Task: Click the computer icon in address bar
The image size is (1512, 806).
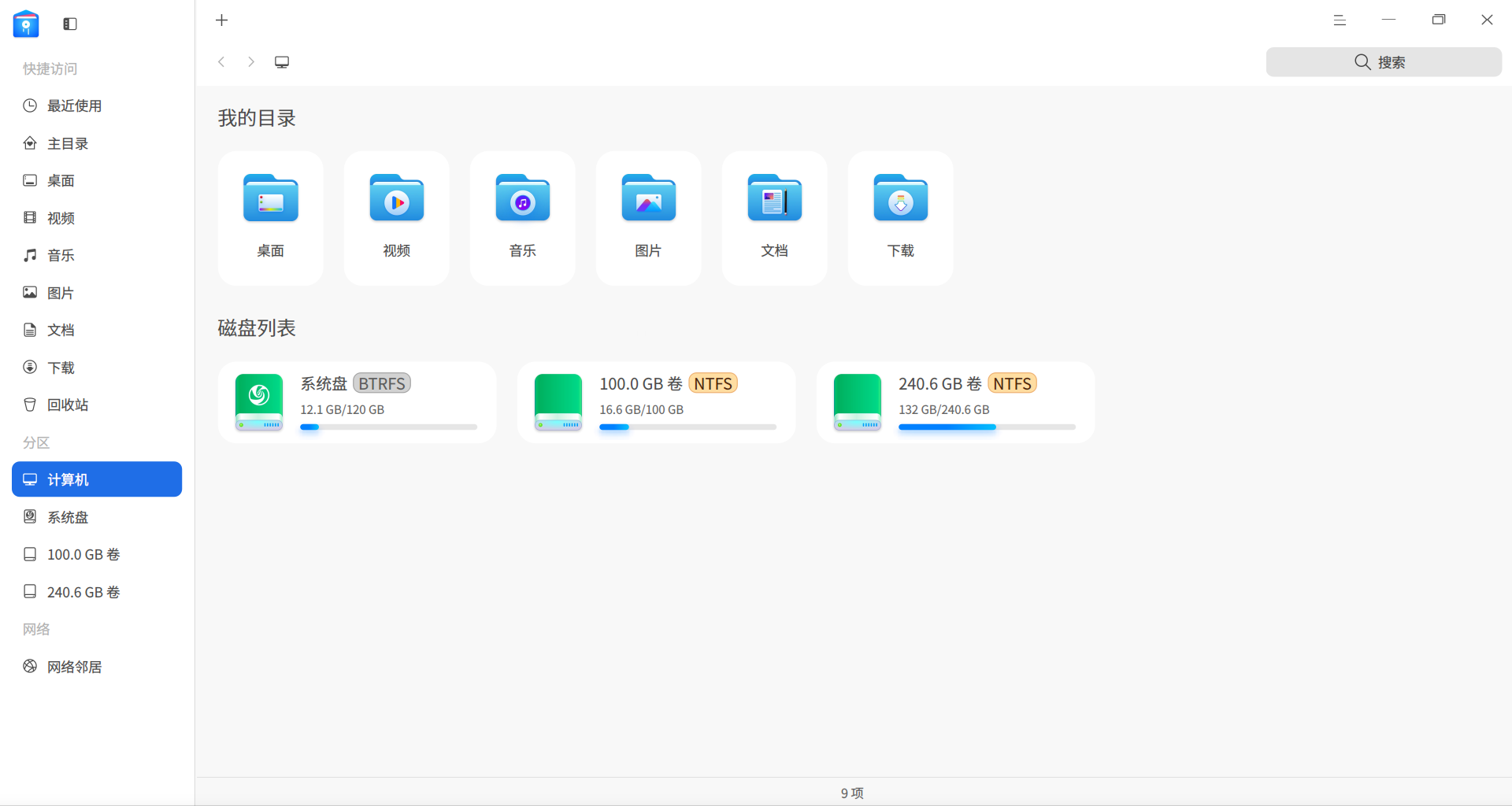Action: point(282,62)
